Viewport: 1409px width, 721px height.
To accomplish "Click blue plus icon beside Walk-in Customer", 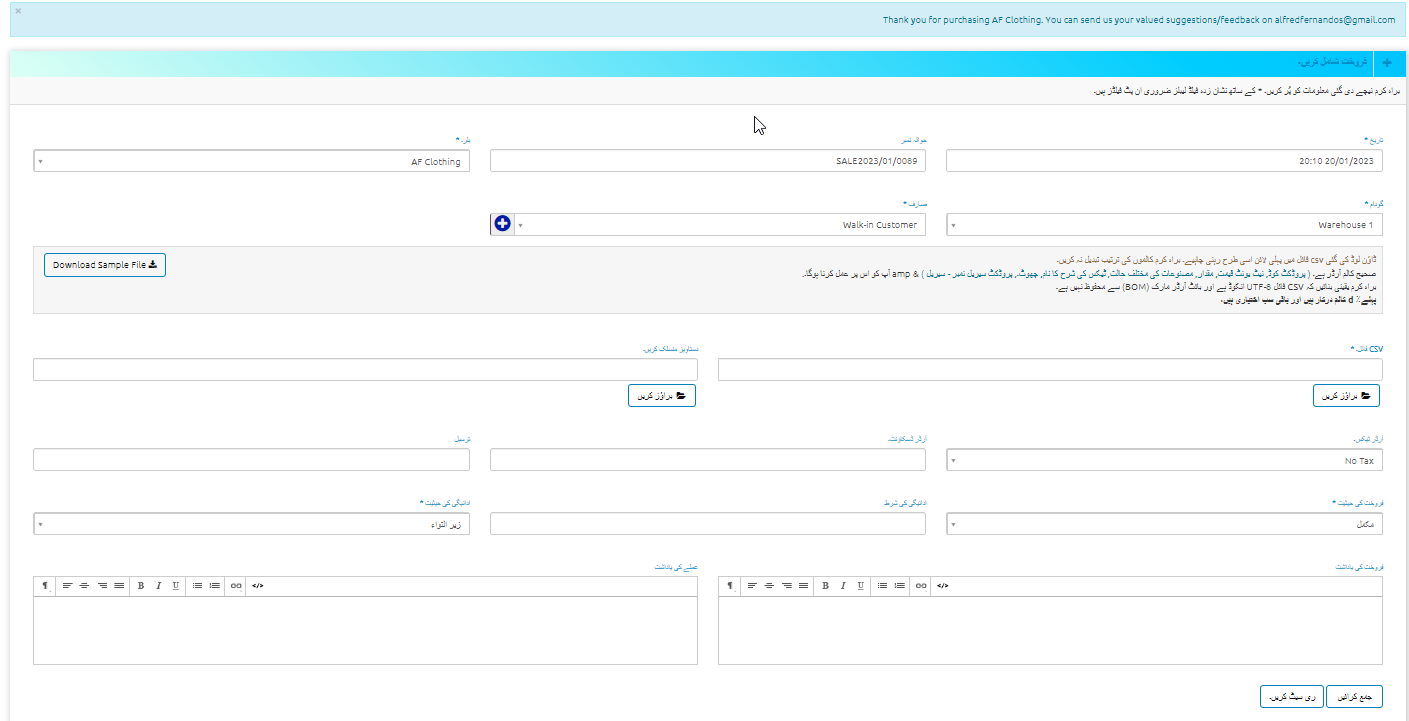I will [502, 224].
